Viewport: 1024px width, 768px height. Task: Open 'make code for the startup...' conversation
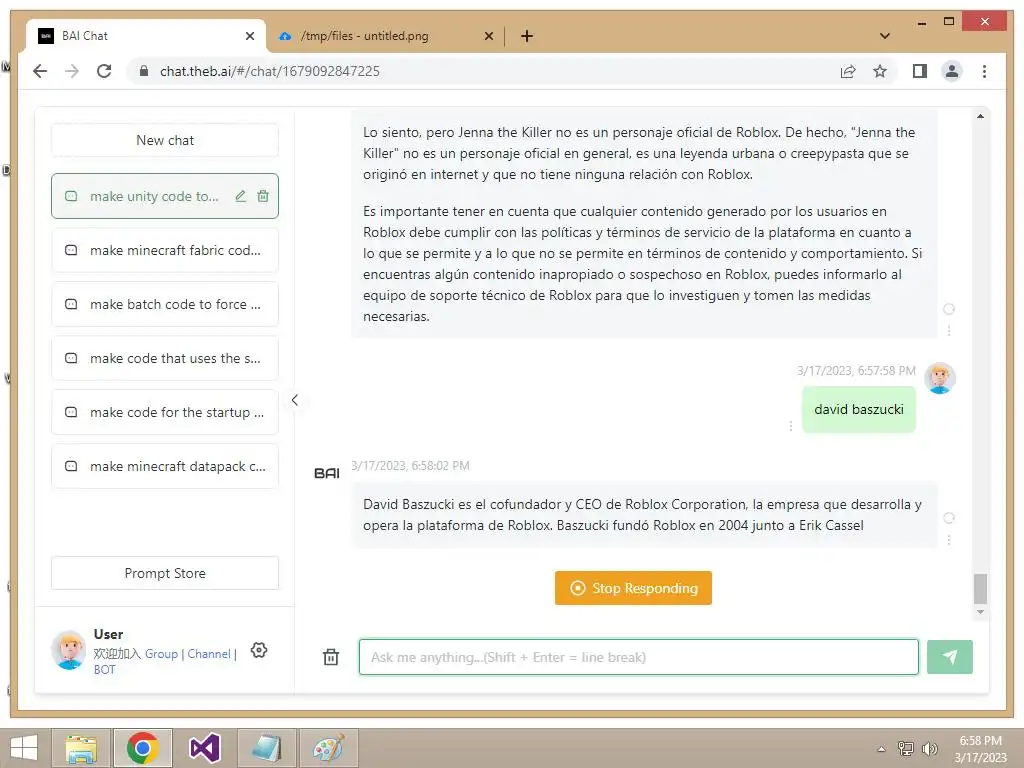[165, 412]
